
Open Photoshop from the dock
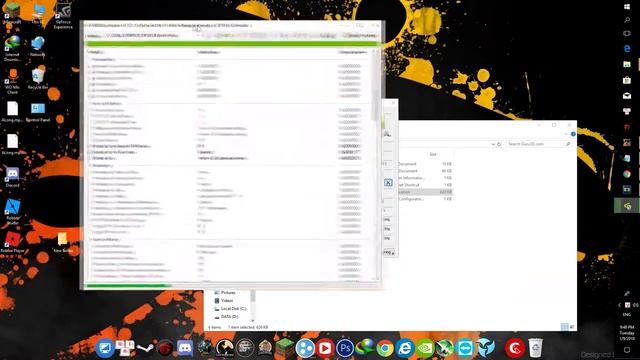tap(345, 348)
